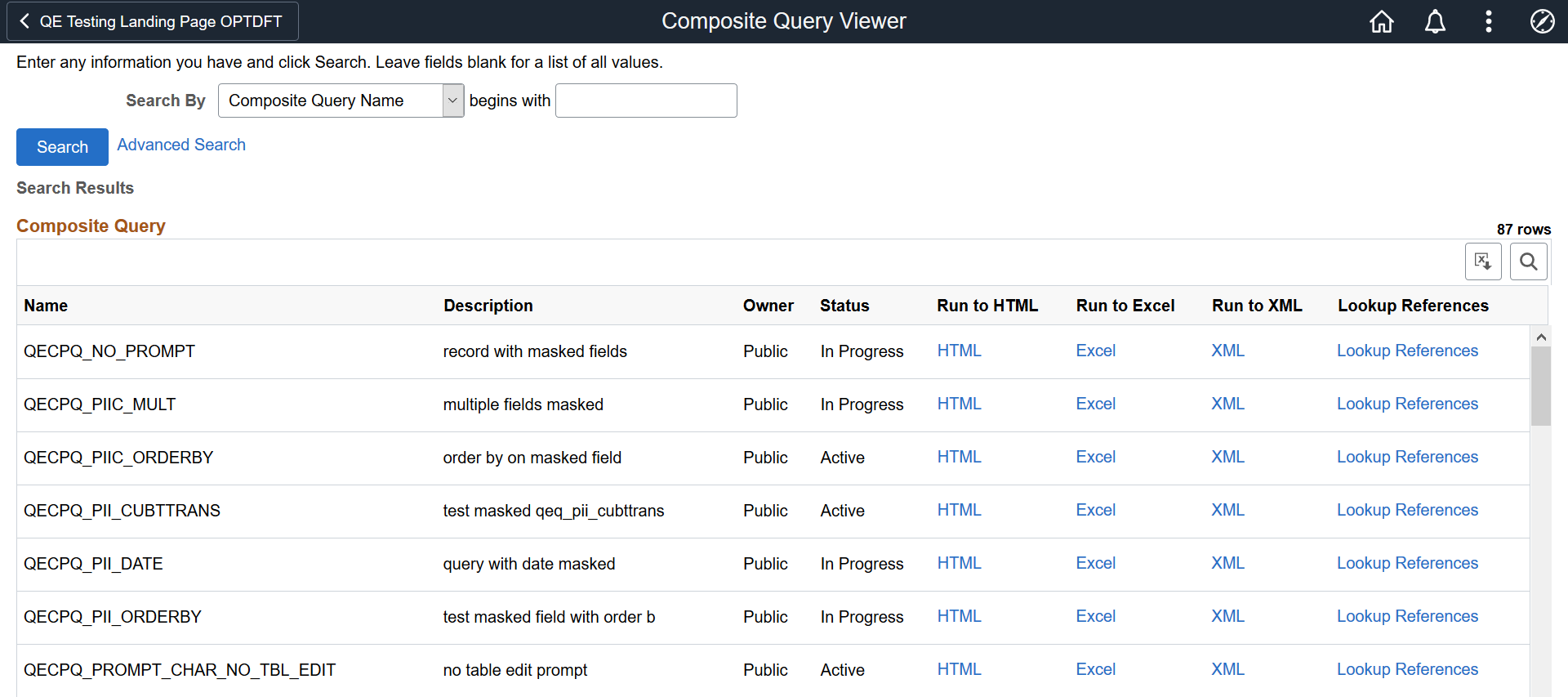
Task: Open Lookup References for QECPQ_PROMPT_CHAR_NO_TBL_EDIT
Action: (x=1407, y=669)
